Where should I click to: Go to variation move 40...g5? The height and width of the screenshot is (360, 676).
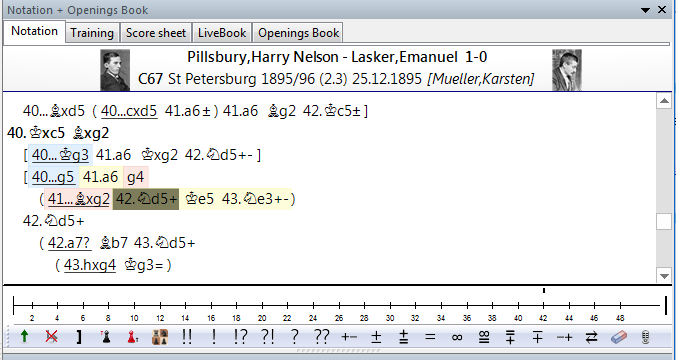point(53,177)
